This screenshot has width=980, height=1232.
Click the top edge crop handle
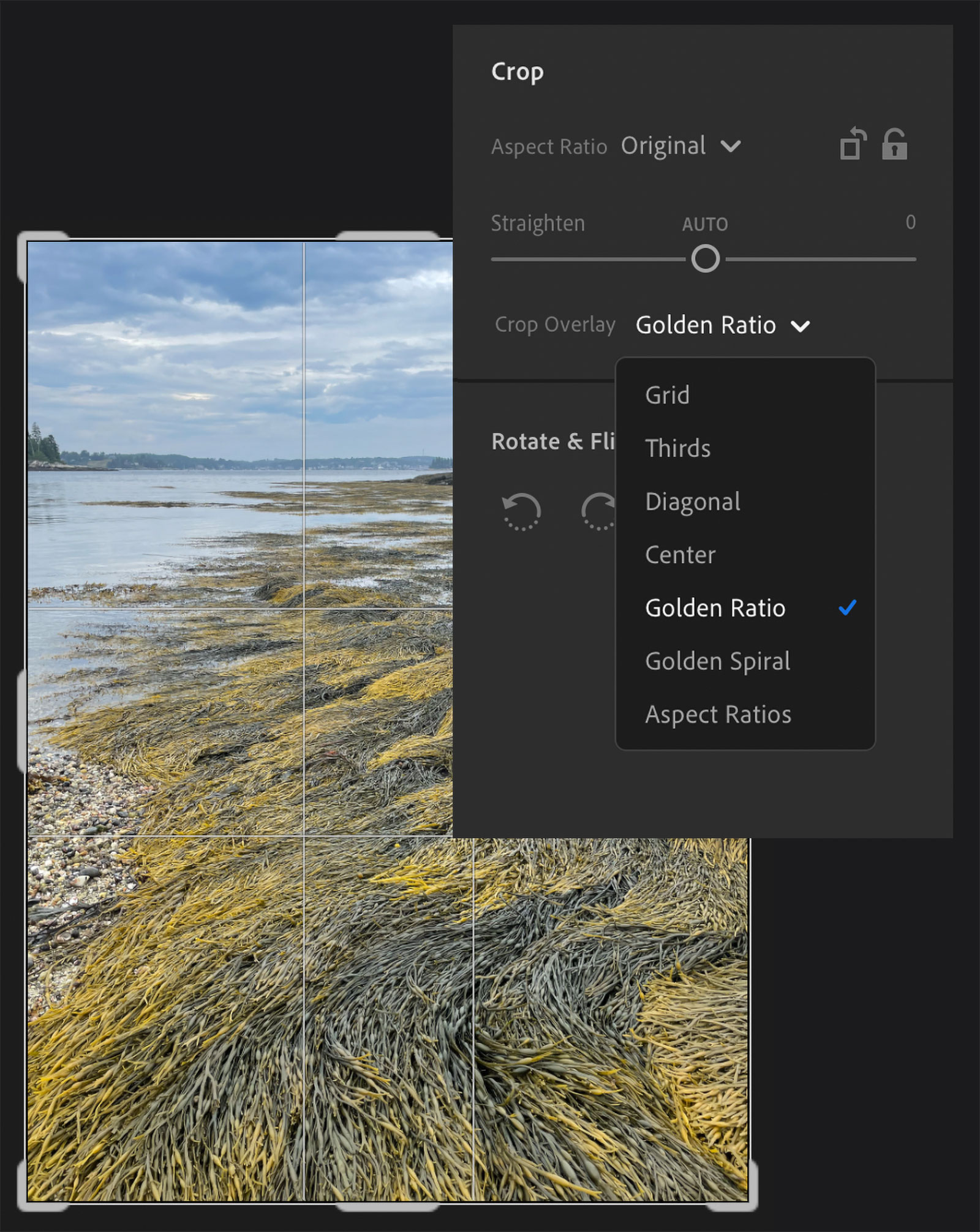point(387,236)
